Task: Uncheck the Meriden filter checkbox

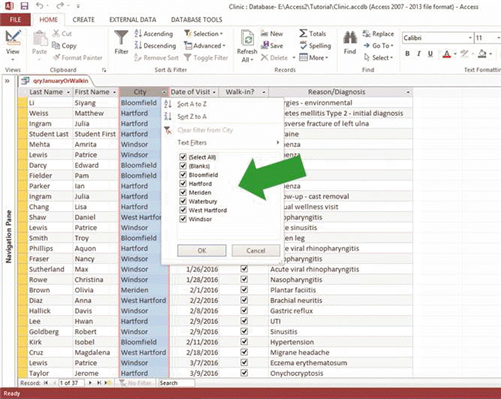Action: pyautogui.click(x=183, y=192)
